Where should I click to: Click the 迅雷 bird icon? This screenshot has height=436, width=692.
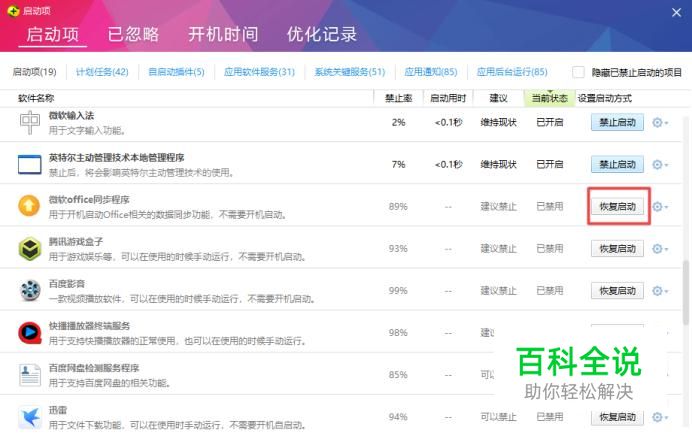point(30,417)
